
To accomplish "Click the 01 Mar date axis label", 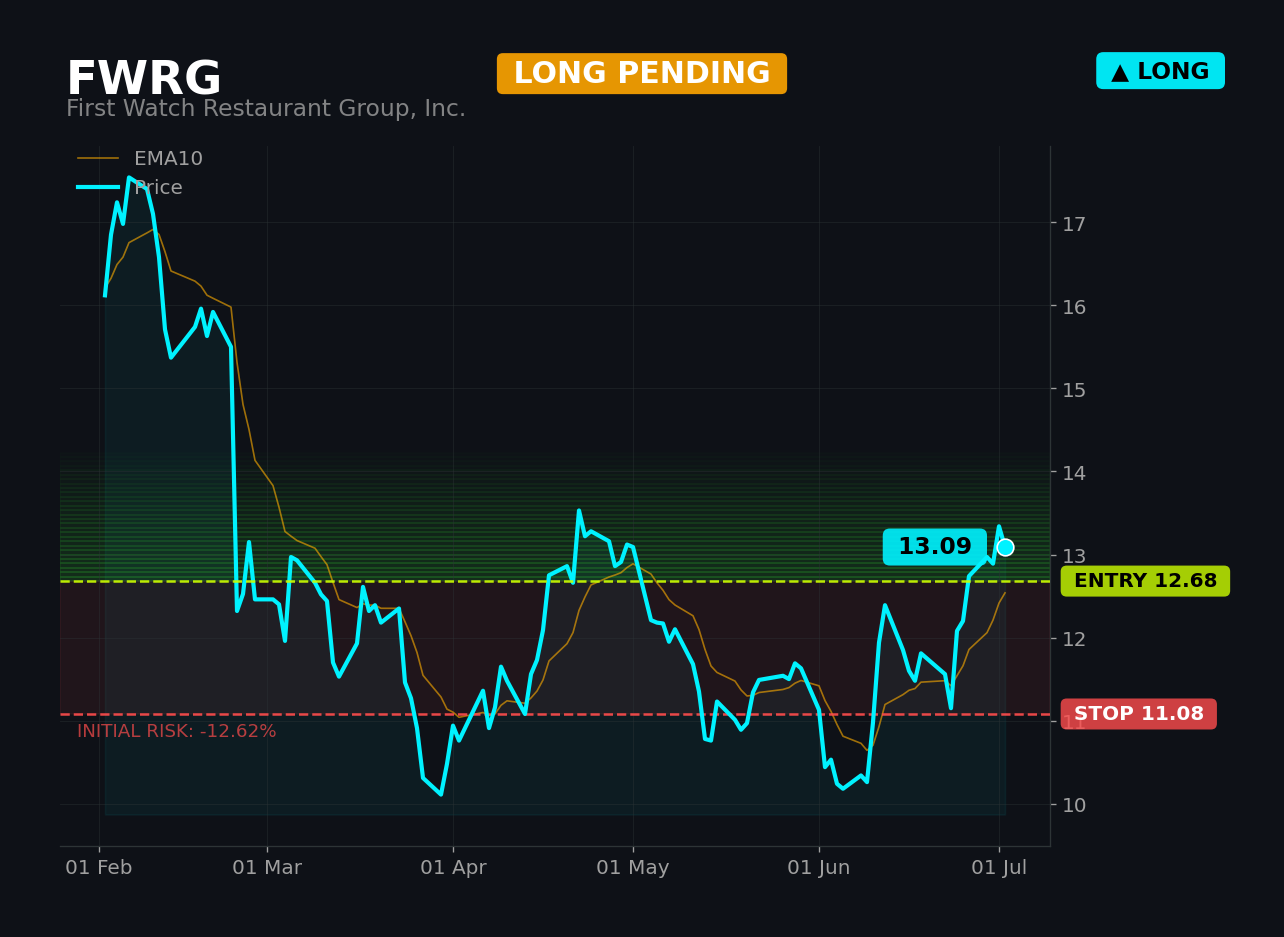I will click(267, 868).
